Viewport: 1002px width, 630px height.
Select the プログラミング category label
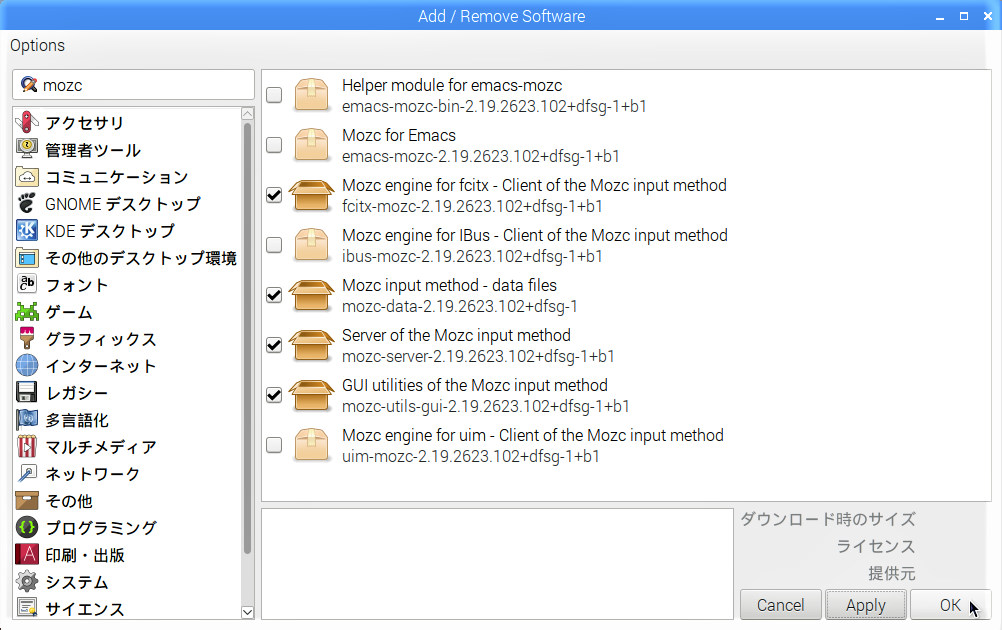101,528
